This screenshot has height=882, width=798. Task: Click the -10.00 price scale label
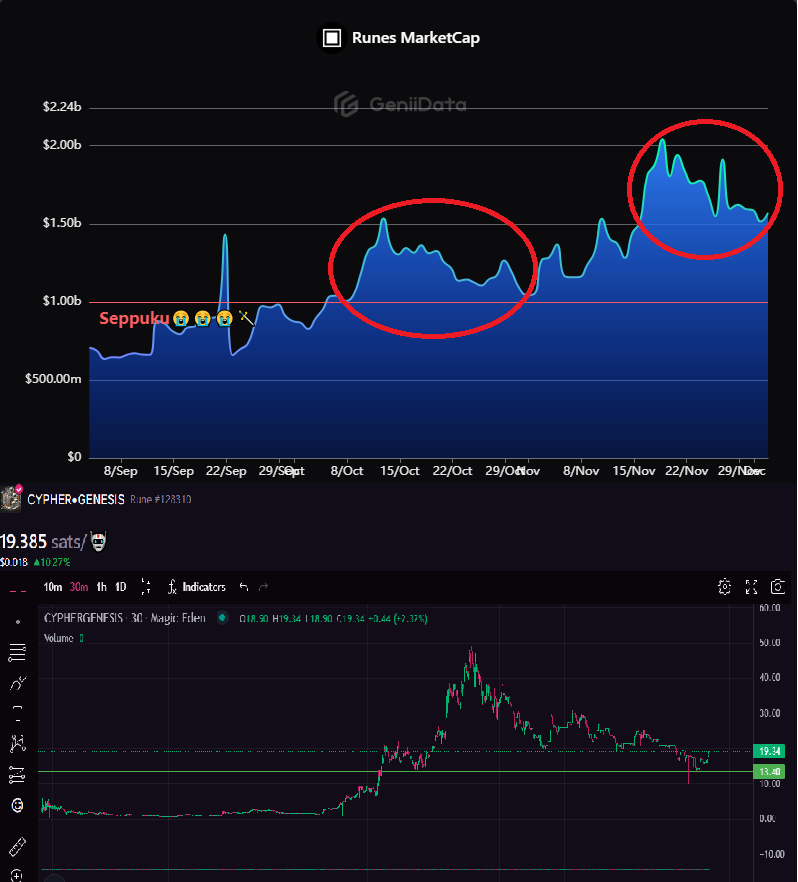772,854
